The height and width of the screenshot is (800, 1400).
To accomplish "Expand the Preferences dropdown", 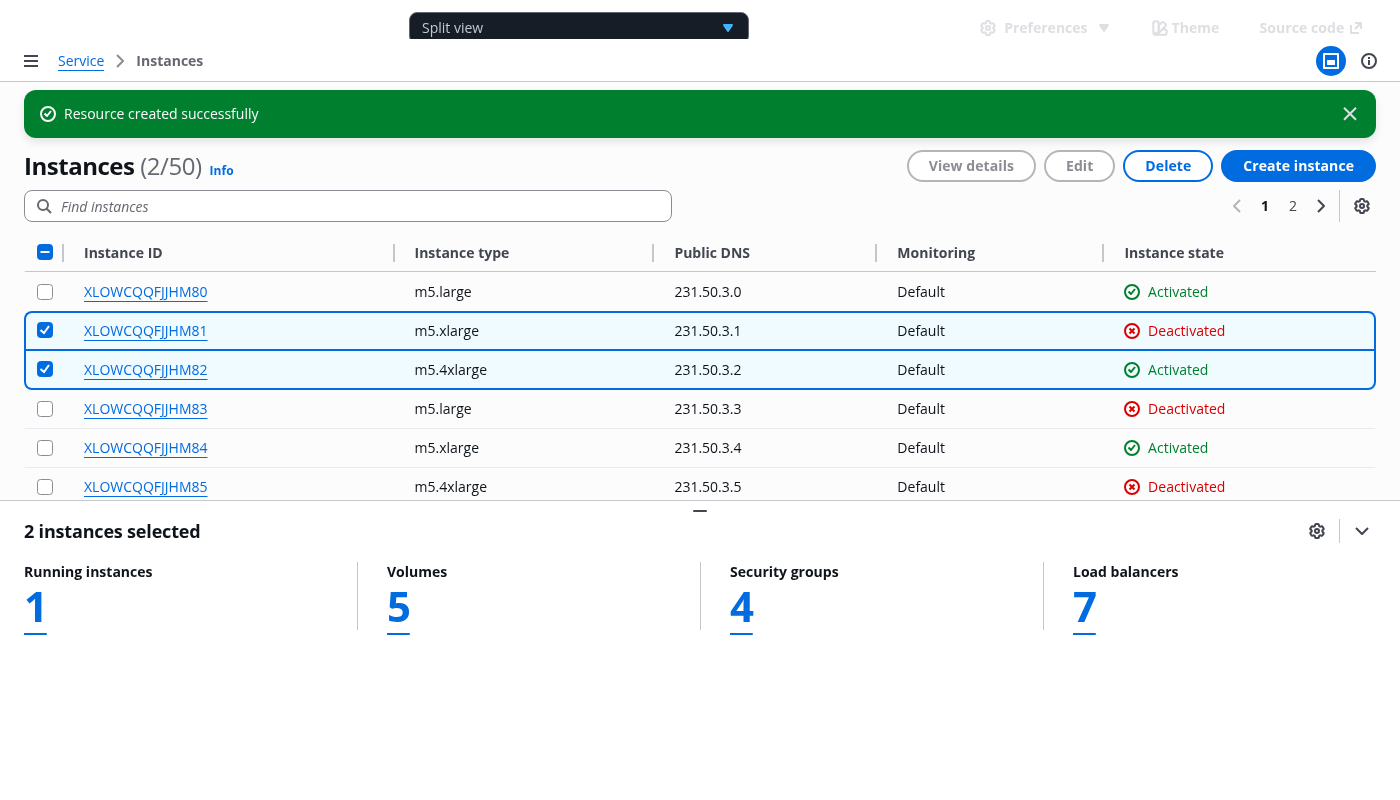I will (1045, 28).
